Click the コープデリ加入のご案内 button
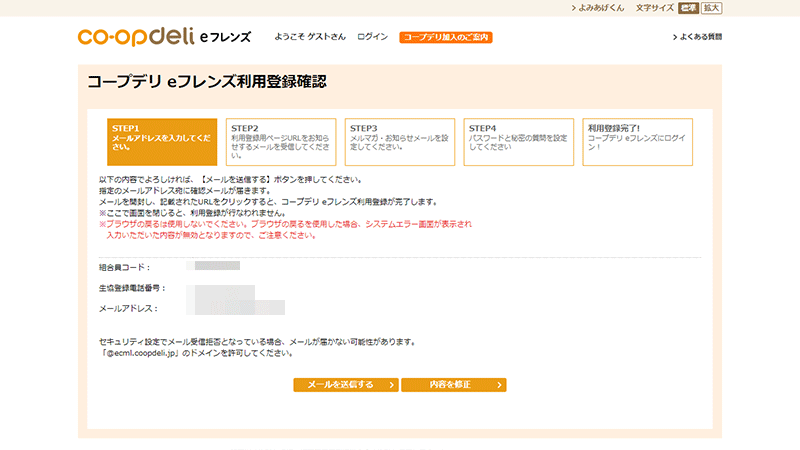800x450 pixels. pos(445,37)
